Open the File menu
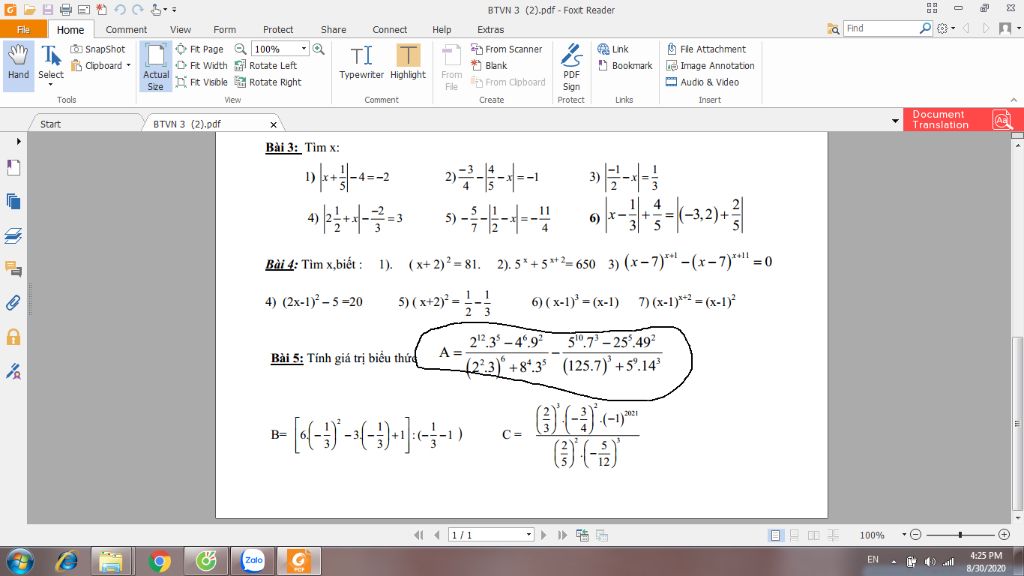1024x576 pixels. click(24, 29)
